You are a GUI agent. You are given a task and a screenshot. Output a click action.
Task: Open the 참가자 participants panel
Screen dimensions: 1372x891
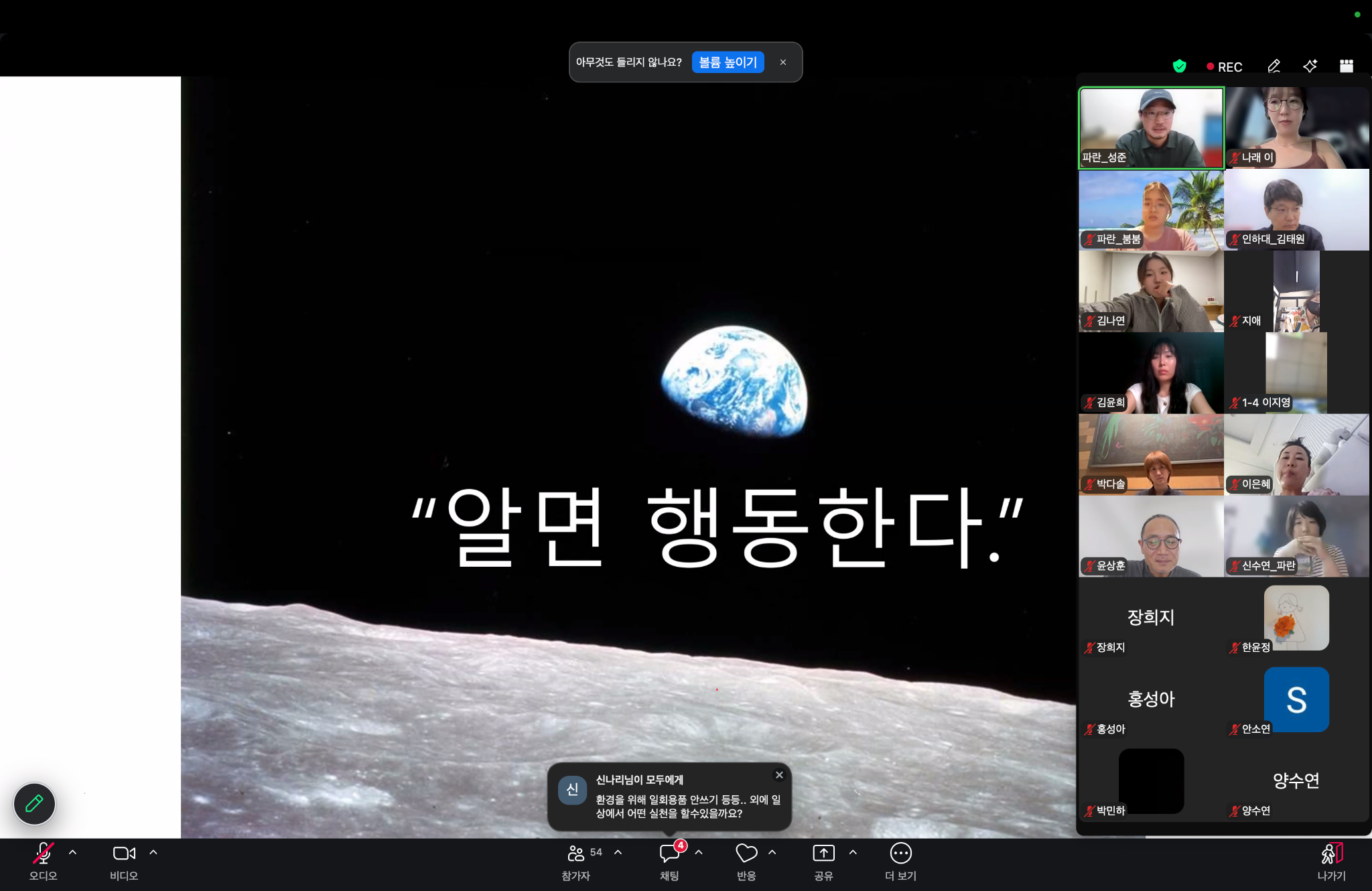575,861
